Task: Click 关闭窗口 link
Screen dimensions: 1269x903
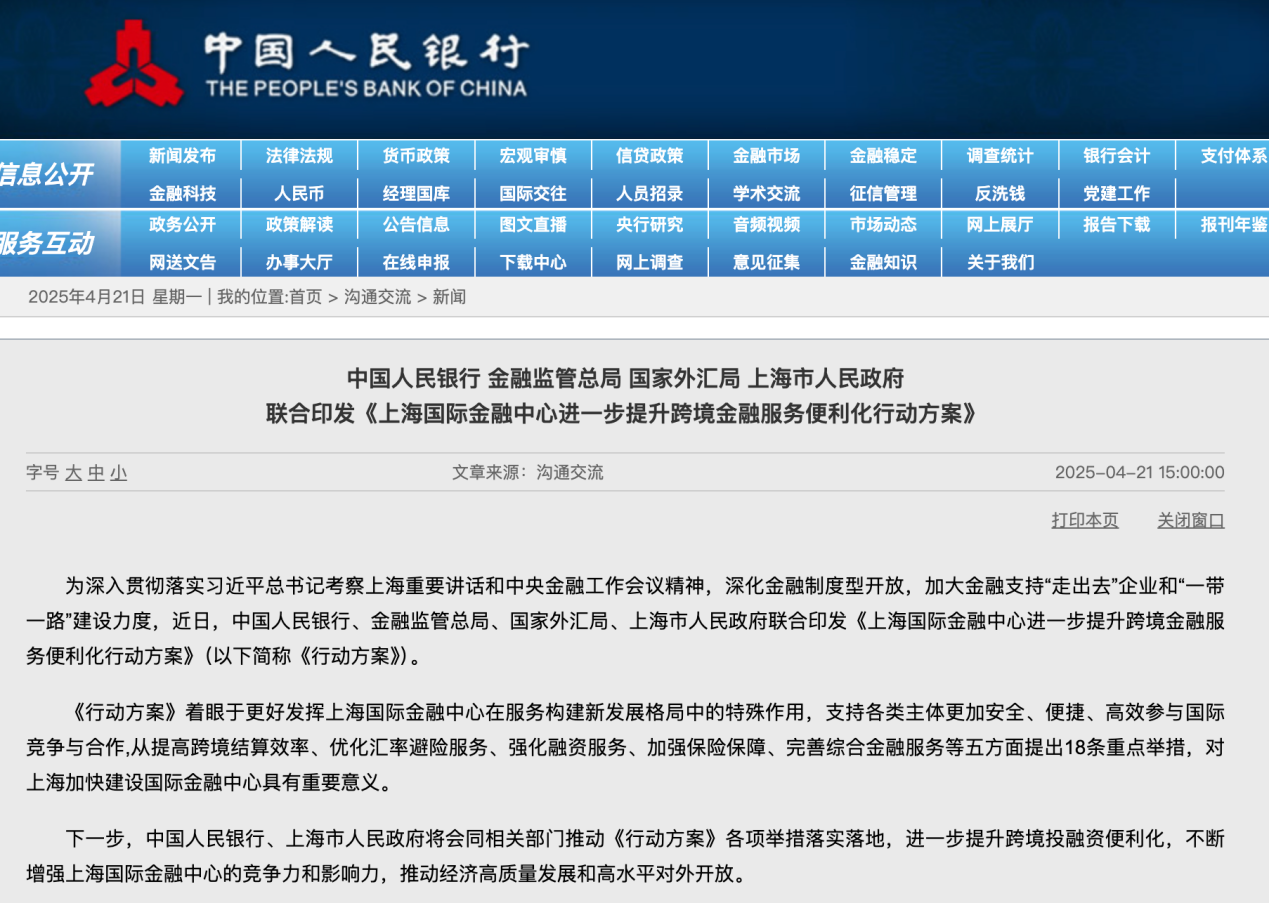Action: 1191,520
